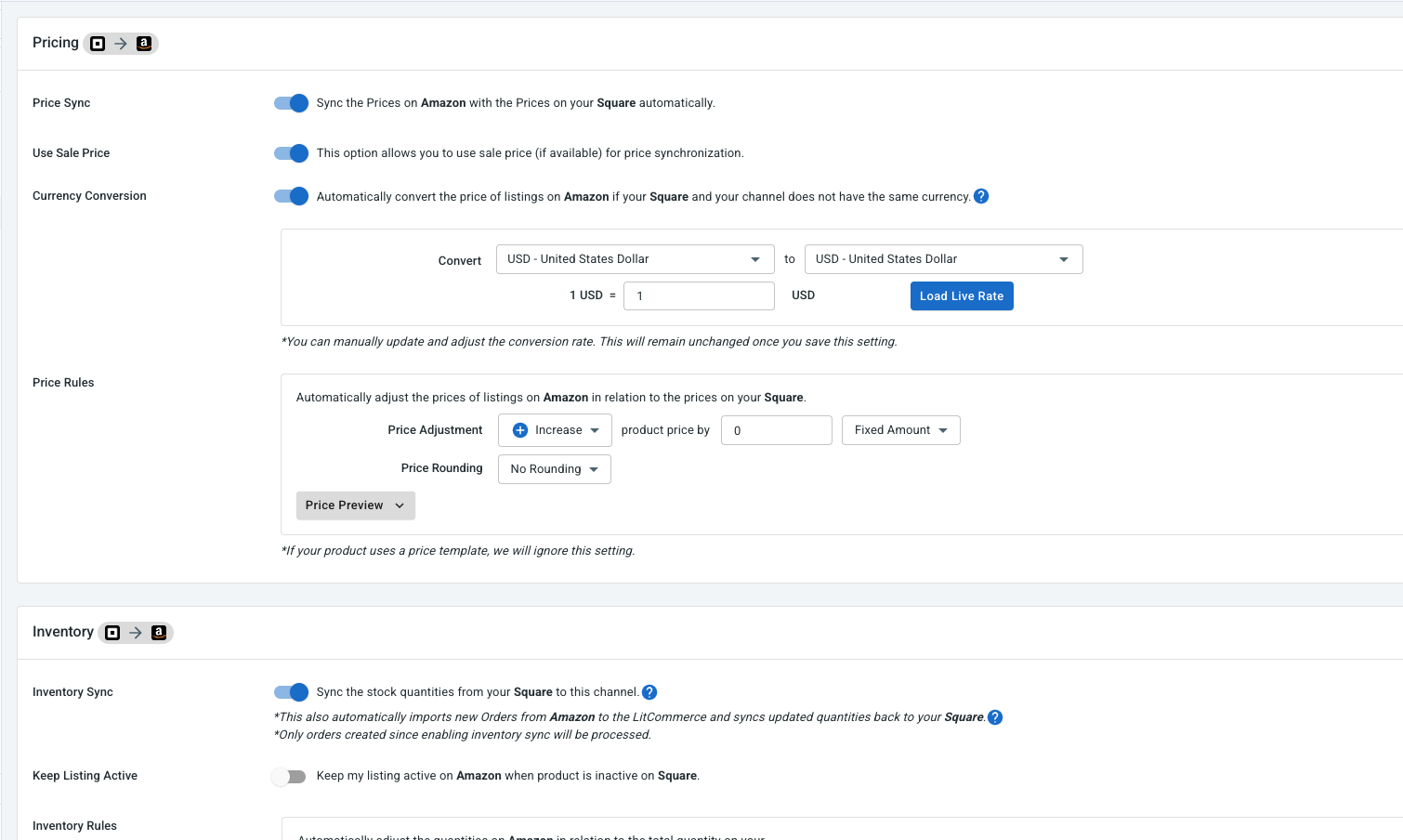
Task: Click the Load Live Rate button
Action: [x=962, y=296]
